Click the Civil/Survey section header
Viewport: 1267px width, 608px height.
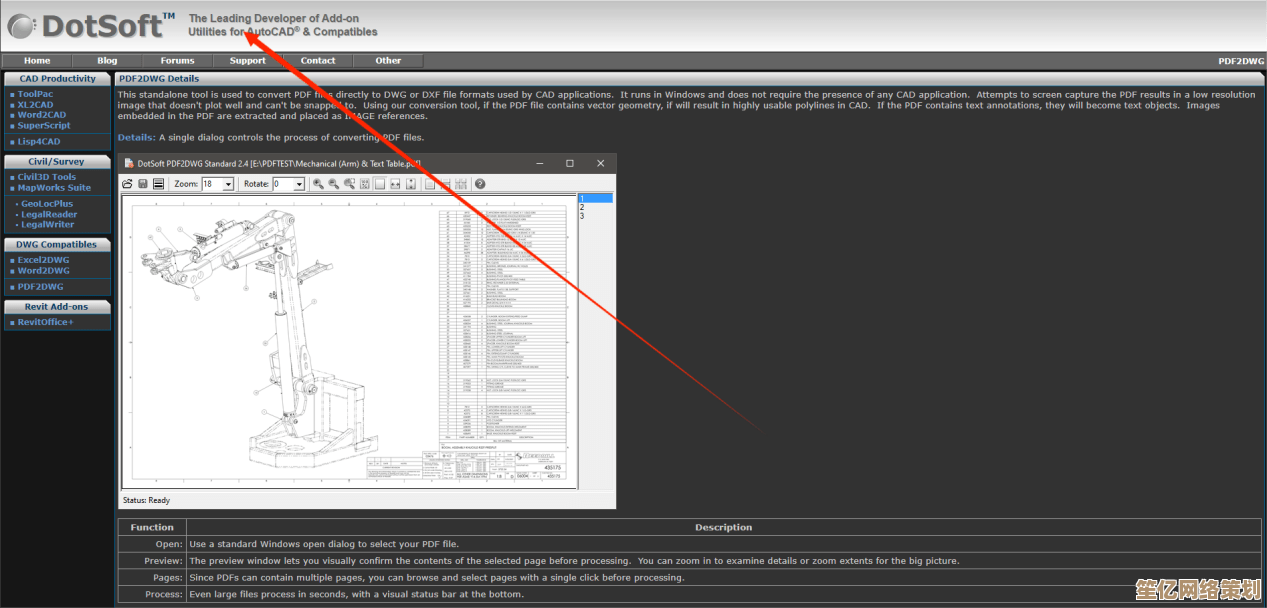tap(57, 162)
